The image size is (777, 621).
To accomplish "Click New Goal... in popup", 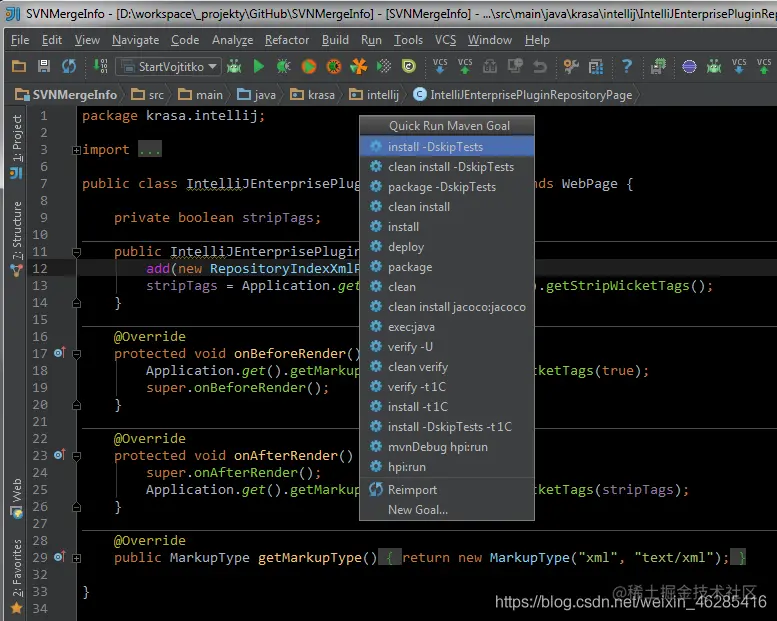I will pos(447,509).
